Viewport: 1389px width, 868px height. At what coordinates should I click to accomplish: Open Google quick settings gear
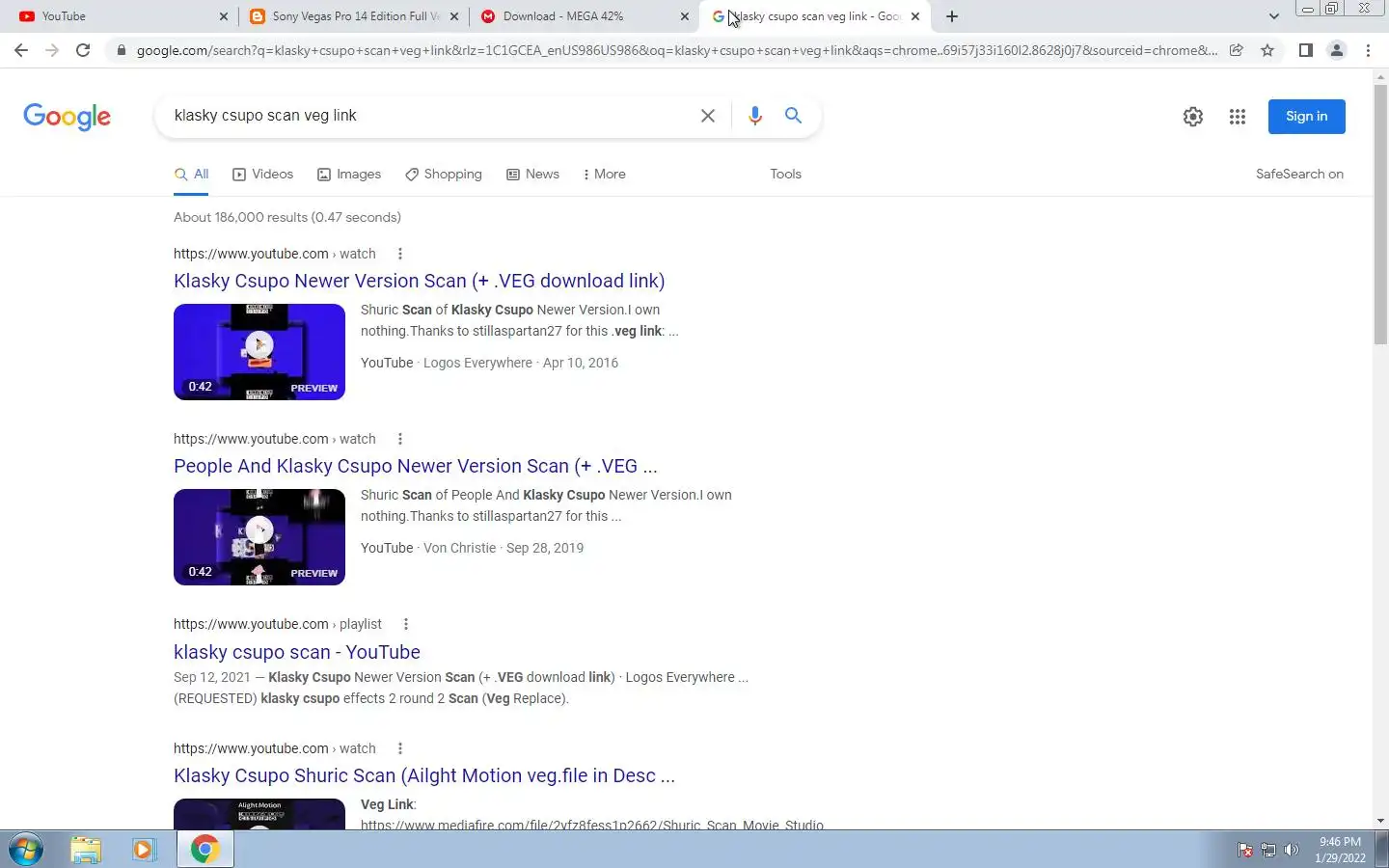tap(1193, 117)
